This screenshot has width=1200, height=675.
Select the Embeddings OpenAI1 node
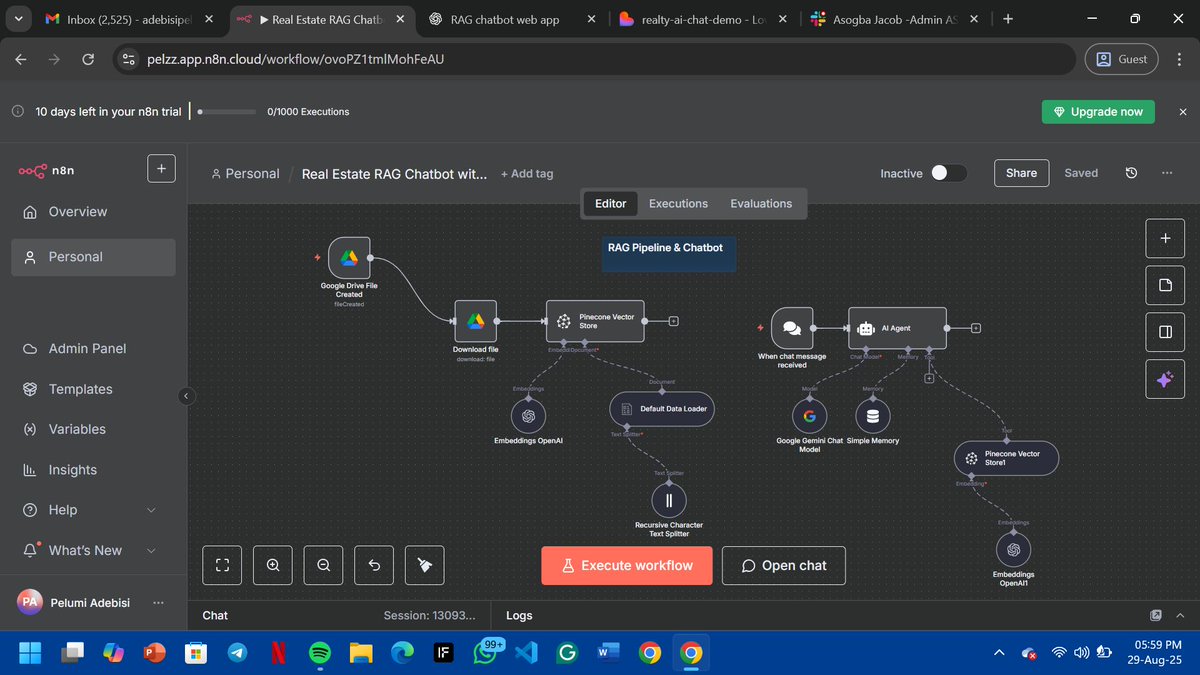(x=1013, y=549)
